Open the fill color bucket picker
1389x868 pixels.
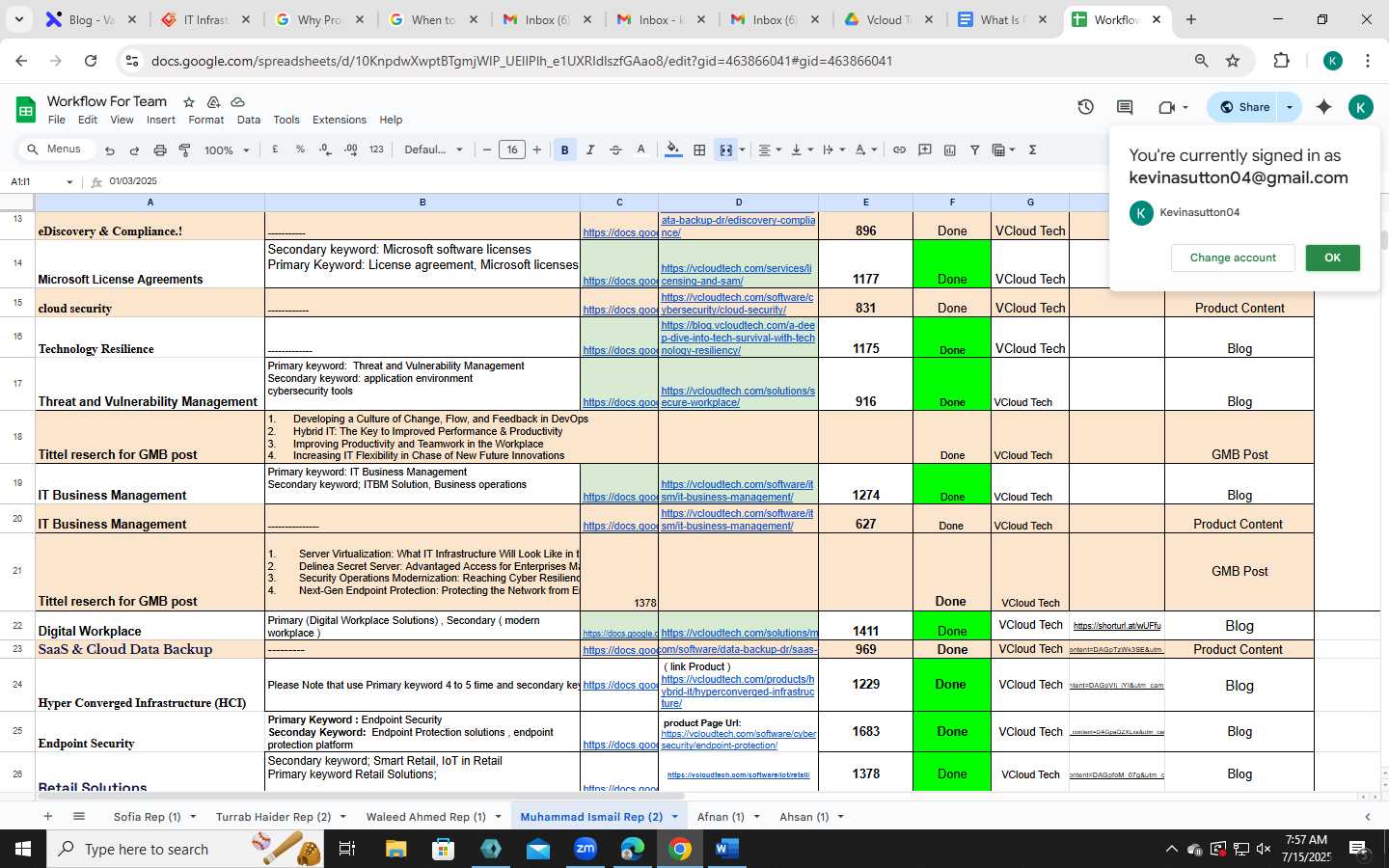click(673, 149)
